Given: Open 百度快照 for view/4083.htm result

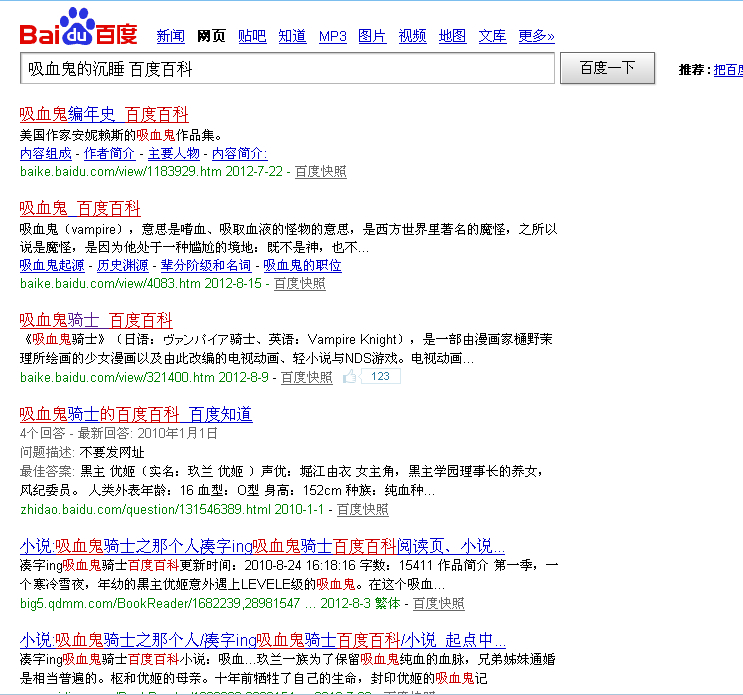Looking at the screenshot, I should tap(300, 283).
